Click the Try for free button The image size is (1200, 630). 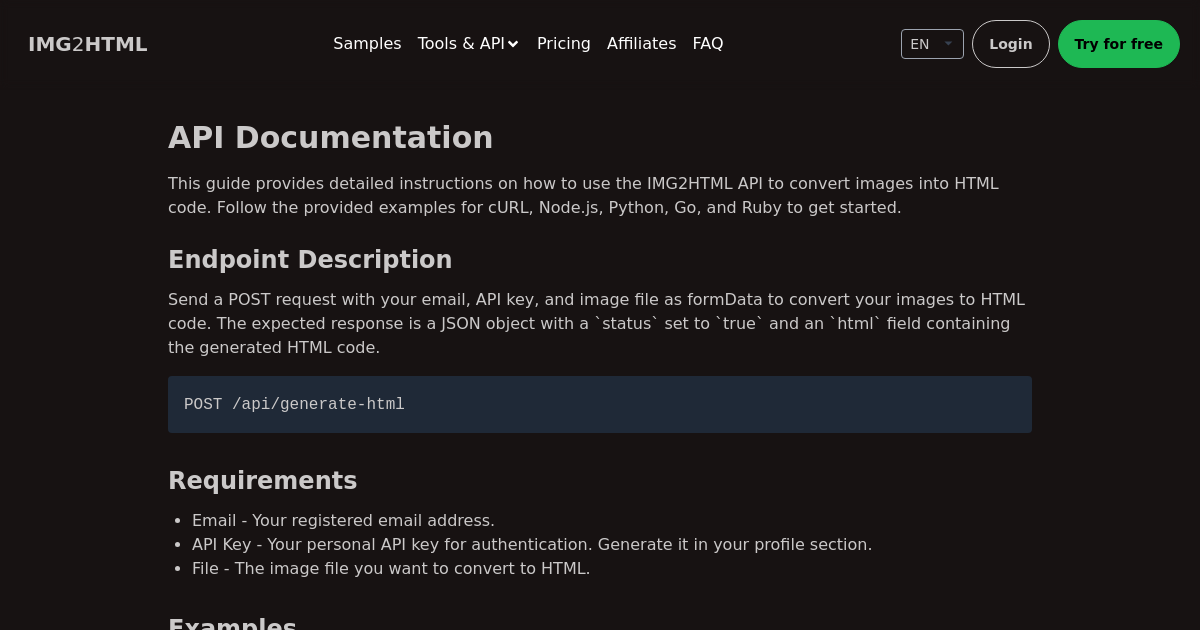tap(1119, 44)
